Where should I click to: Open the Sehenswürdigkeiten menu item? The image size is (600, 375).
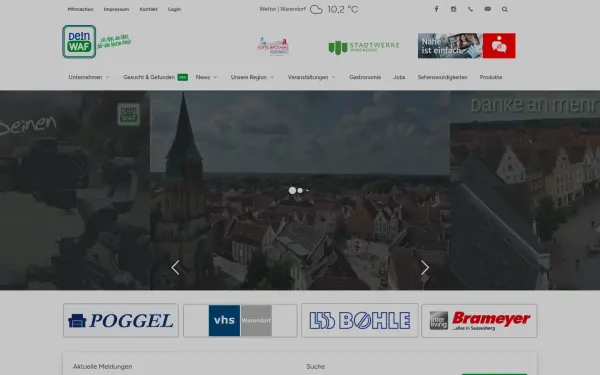(442, 77)
